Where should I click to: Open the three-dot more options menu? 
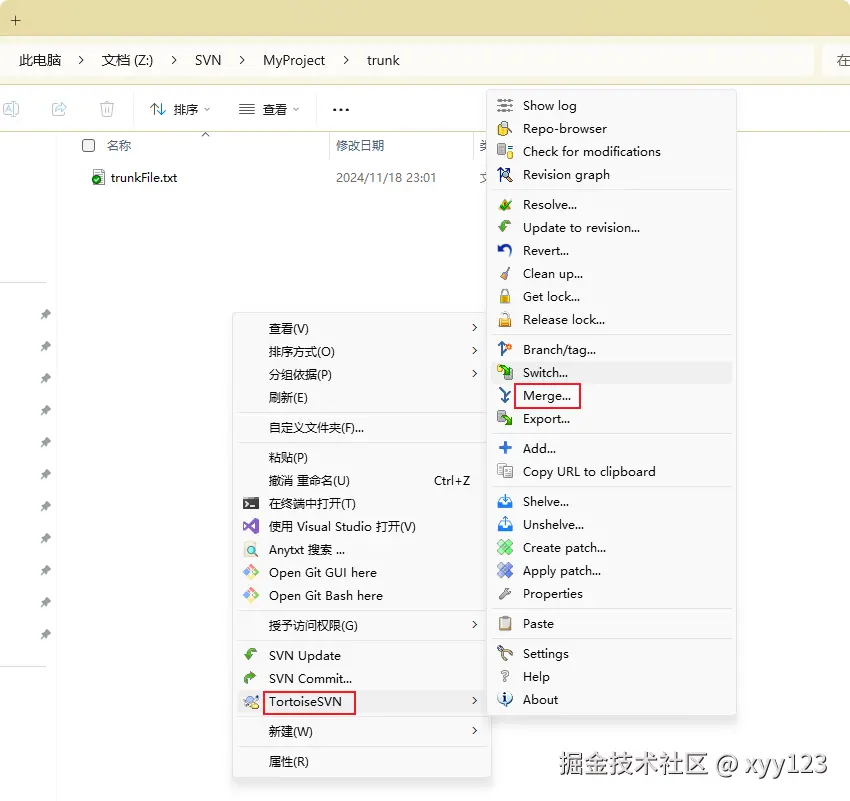[x=340, y=109]
